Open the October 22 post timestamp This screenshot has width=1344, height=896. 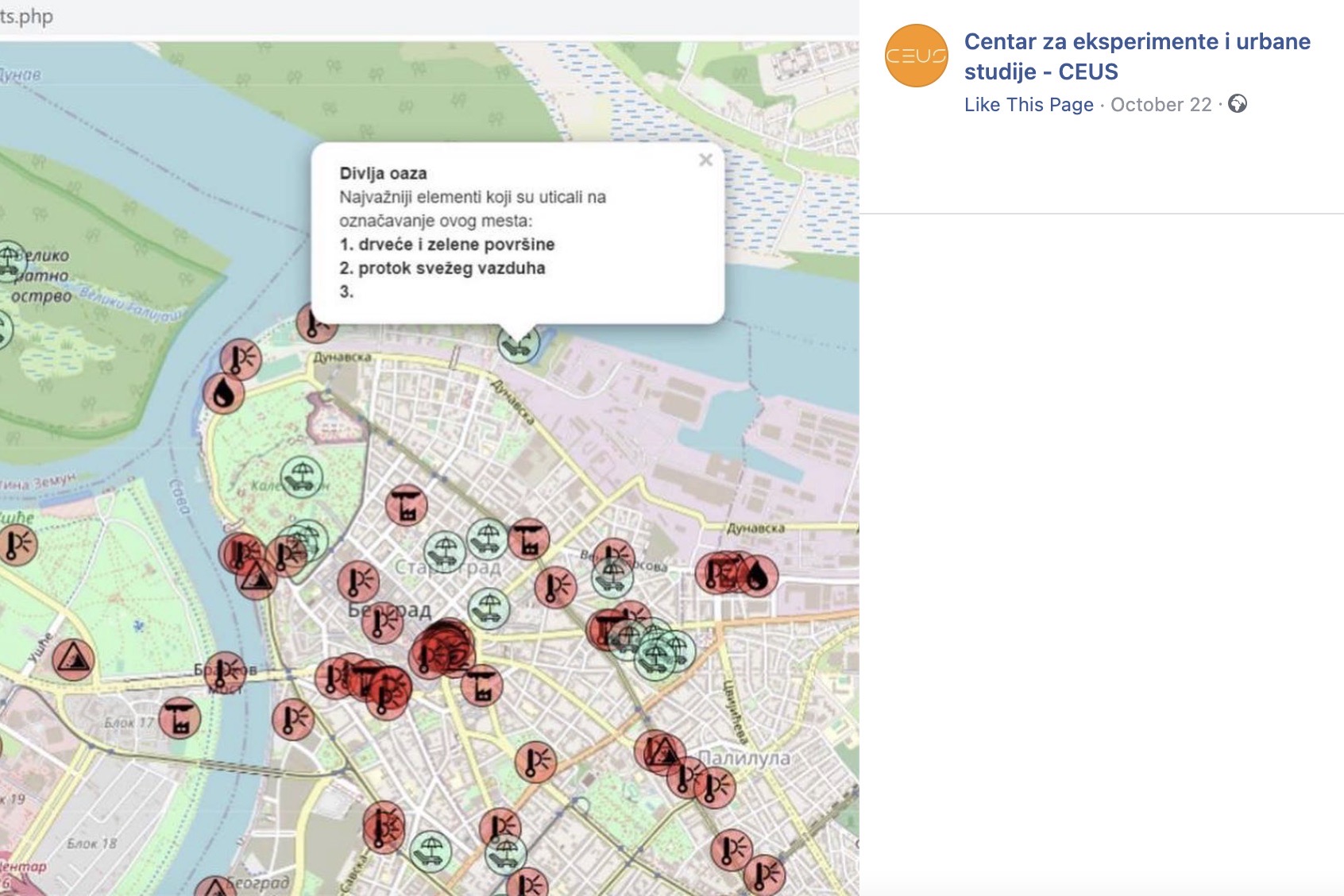(x=1161, y=105)
